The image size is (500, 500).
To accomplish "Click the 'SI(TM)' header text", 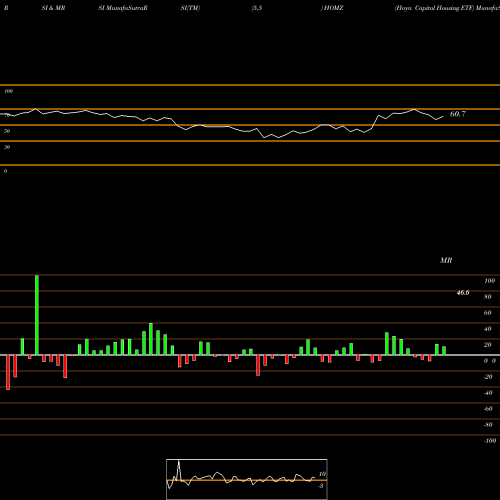I will pyautogui.click(x=190, y=8).
